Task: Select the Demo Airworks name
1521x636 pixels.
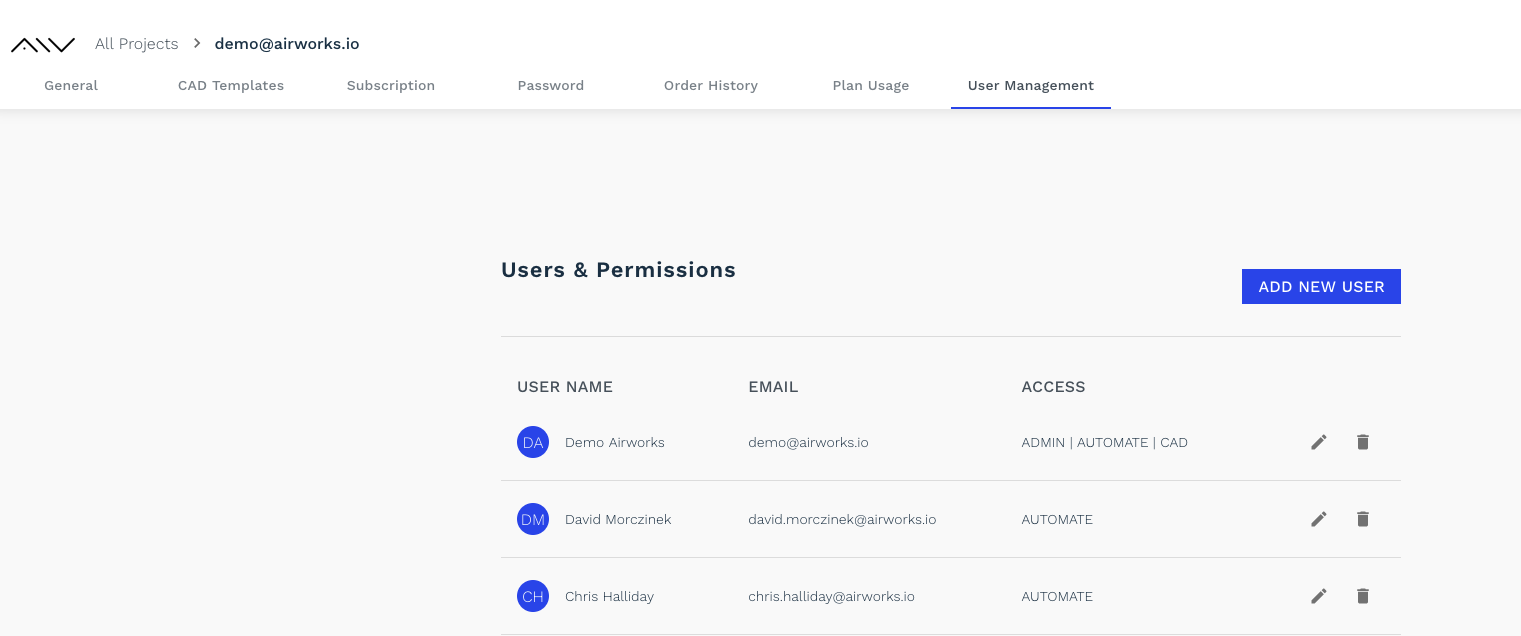Action: [615, 442]
